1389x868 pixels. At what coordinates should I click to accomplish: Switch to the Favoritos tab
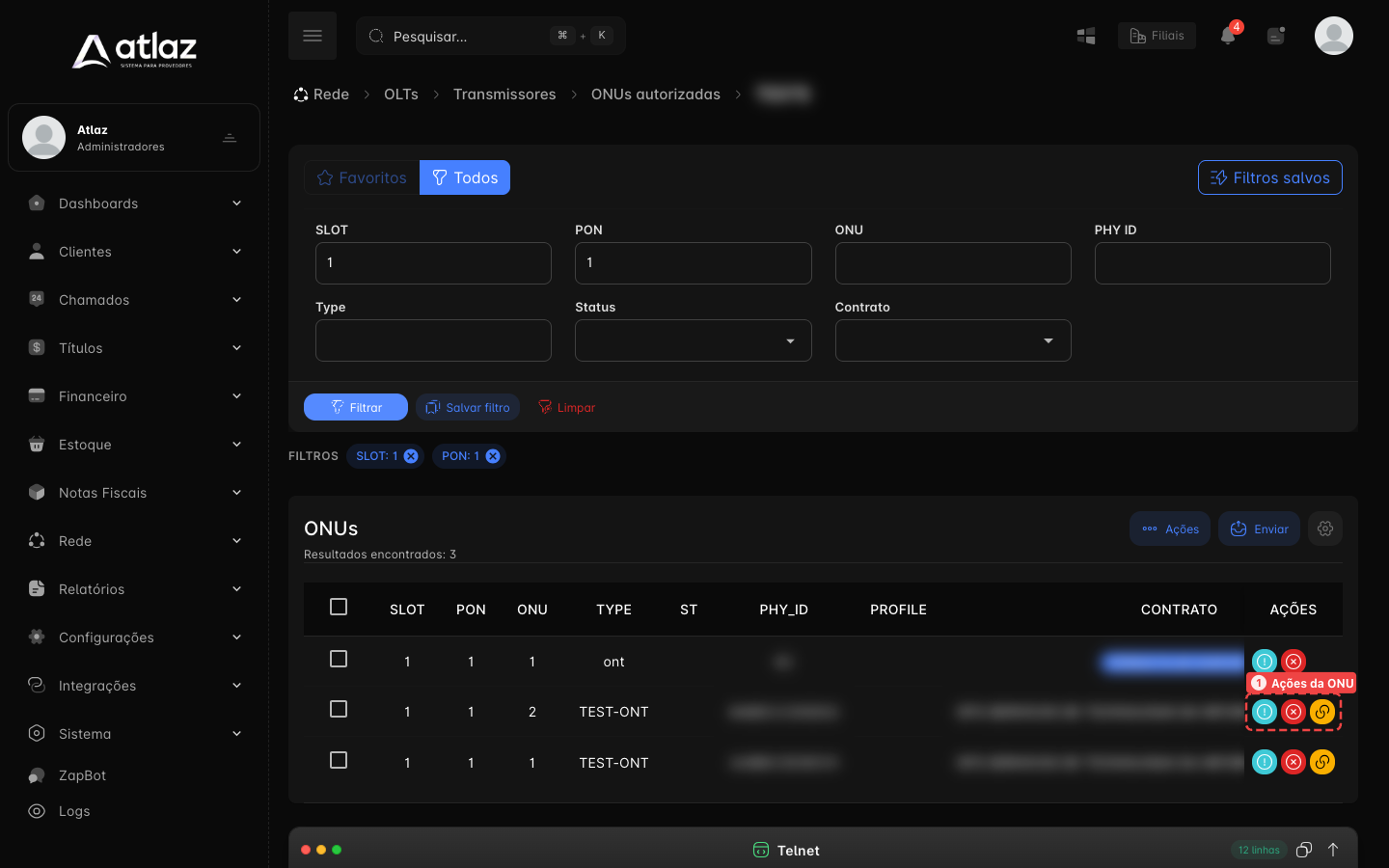[x=362, y=177]
